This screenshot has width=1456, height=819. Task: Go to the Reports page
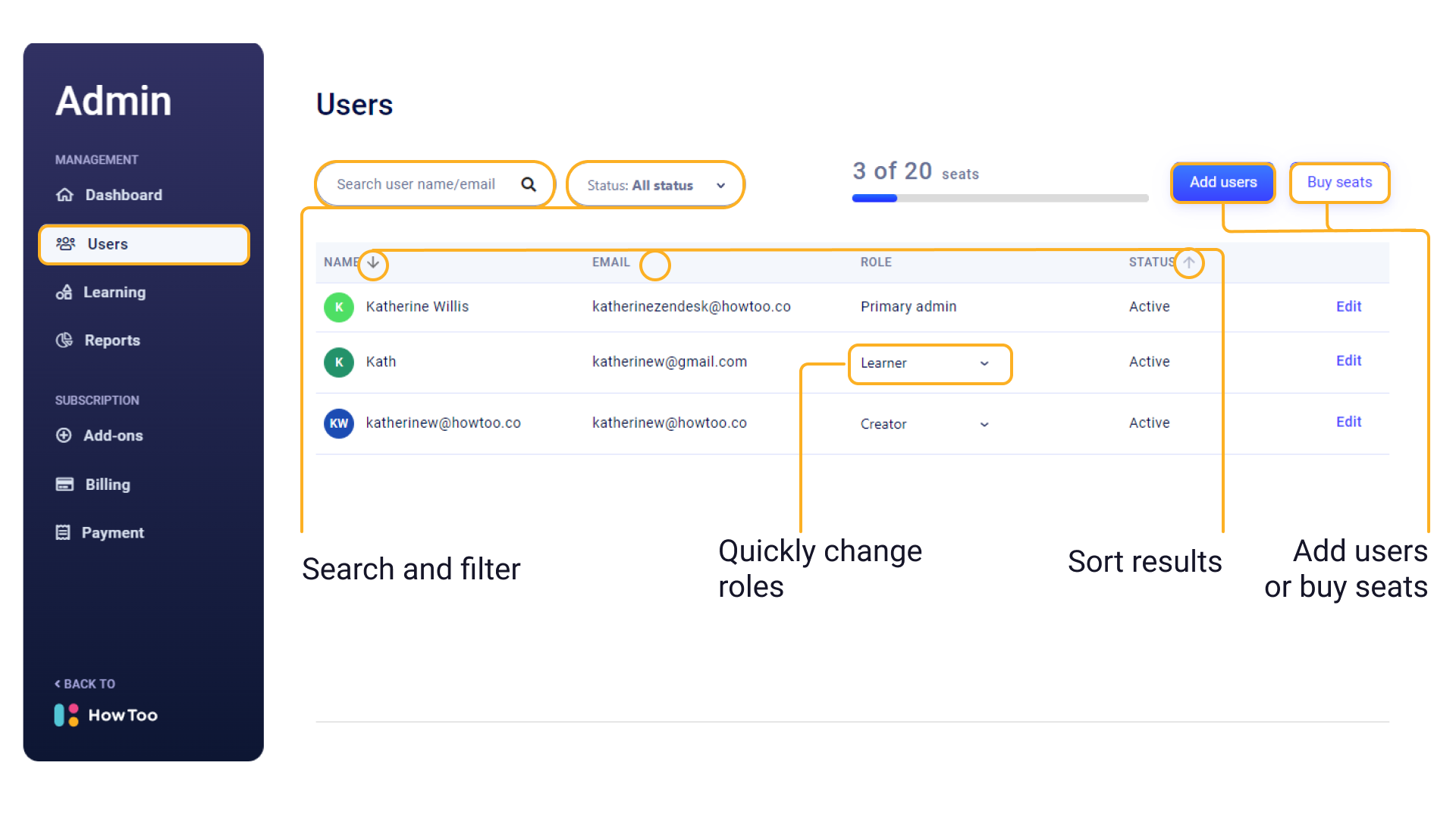coord(111,340)
